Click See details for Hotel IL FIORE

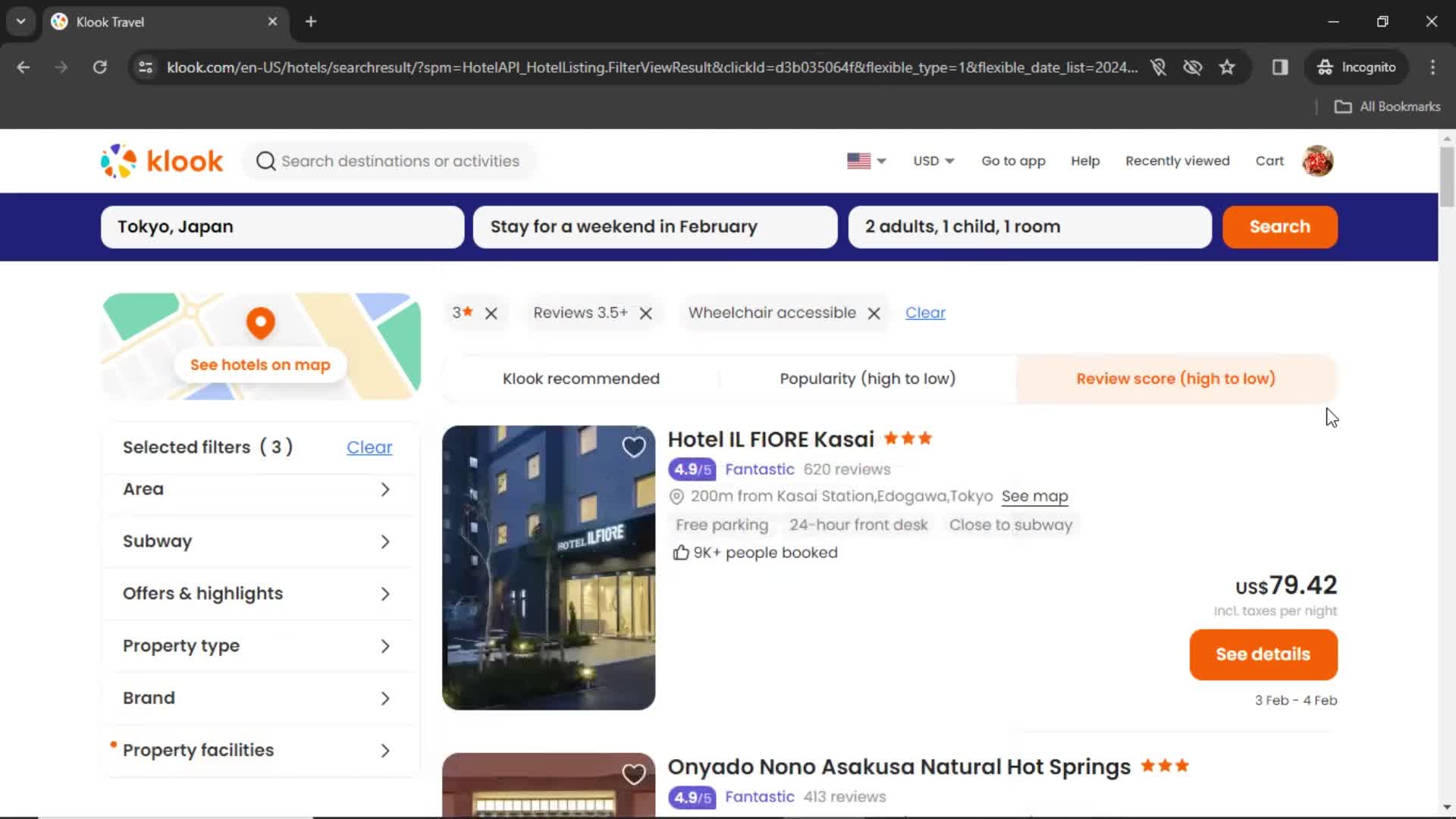click(x=1263, y=654)
